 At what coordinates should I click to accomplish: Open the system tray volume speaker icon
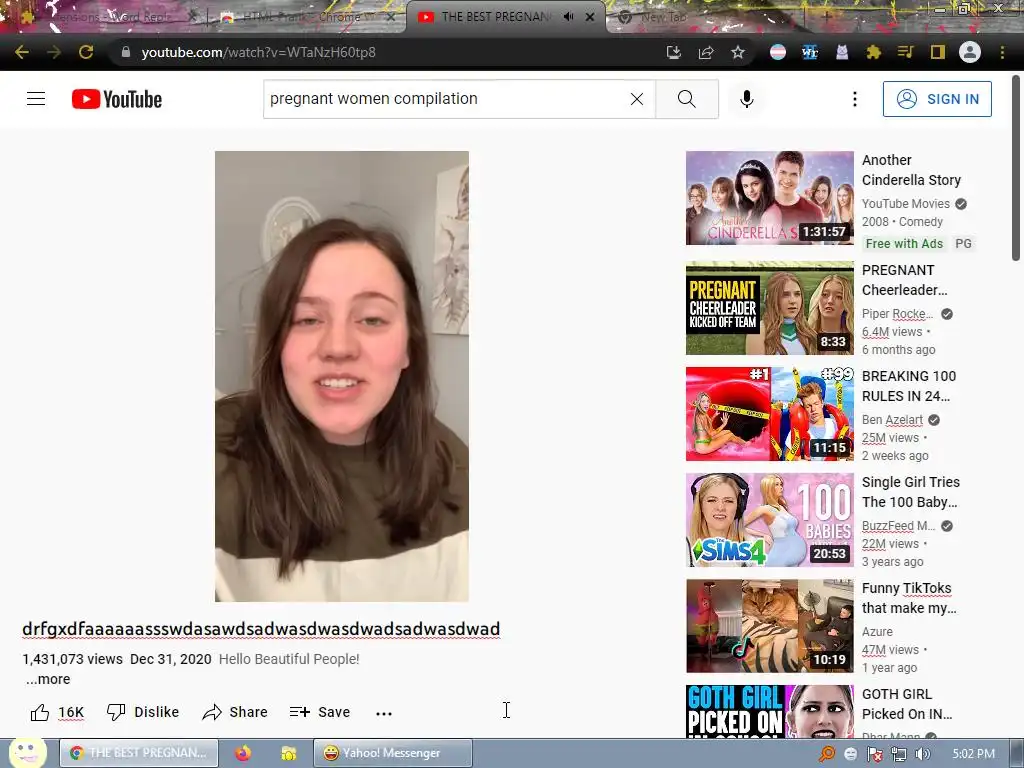(x=922, y=754)
